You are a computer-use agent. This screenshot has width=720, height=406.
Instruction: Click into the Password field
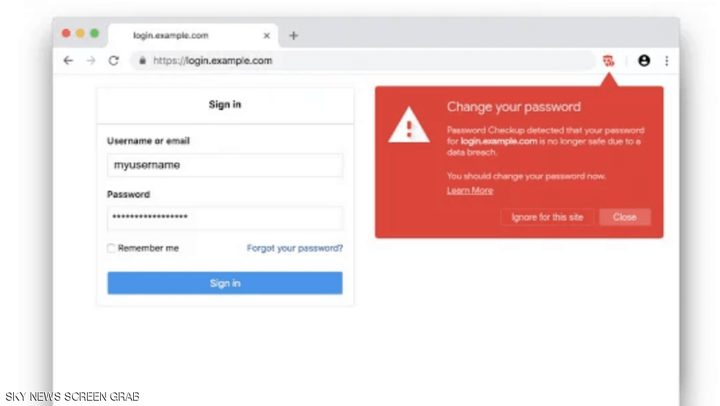click(225, 217)
